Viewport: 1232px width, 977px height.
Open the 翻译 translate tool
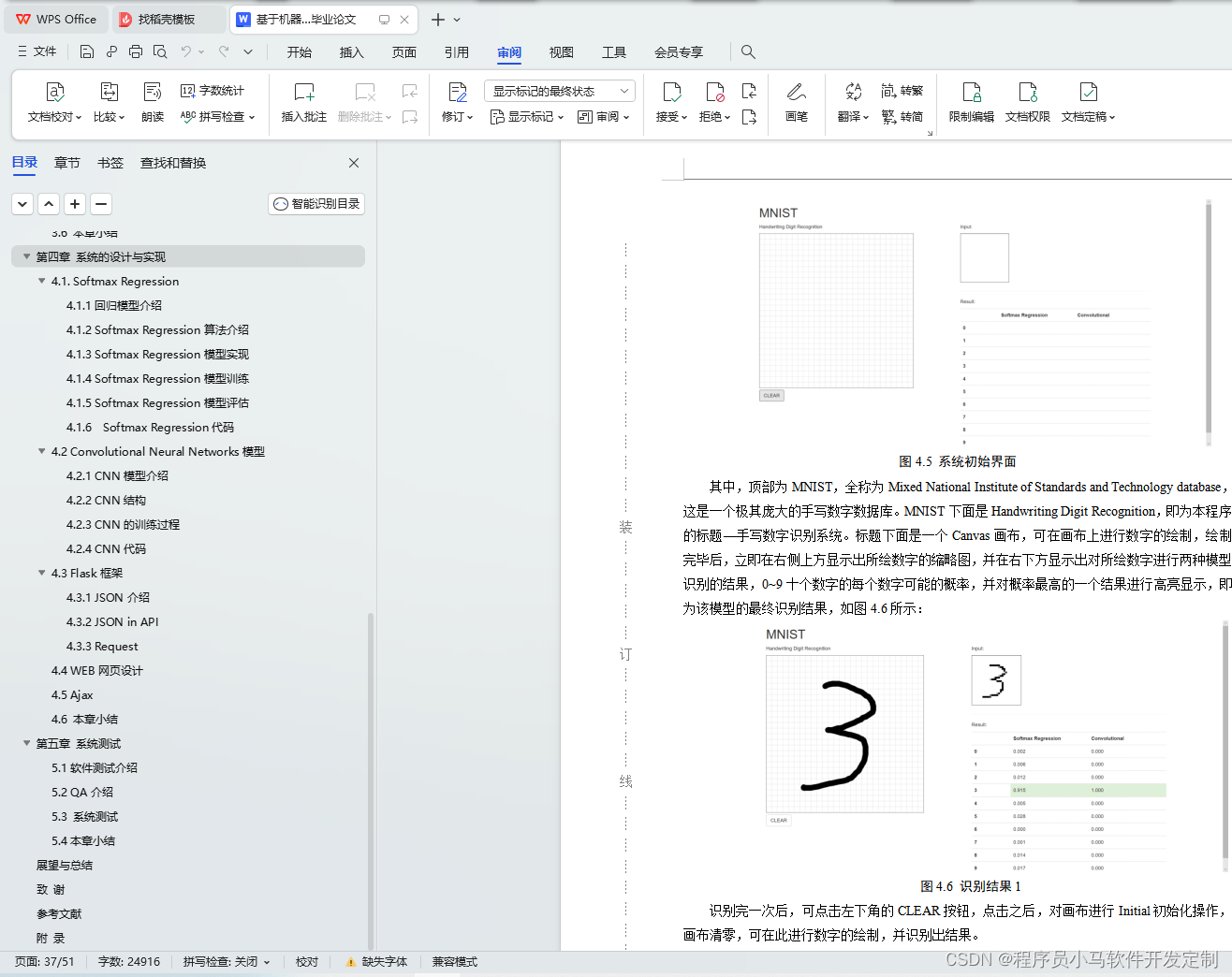pyautogui.click(x=853, y=103)
